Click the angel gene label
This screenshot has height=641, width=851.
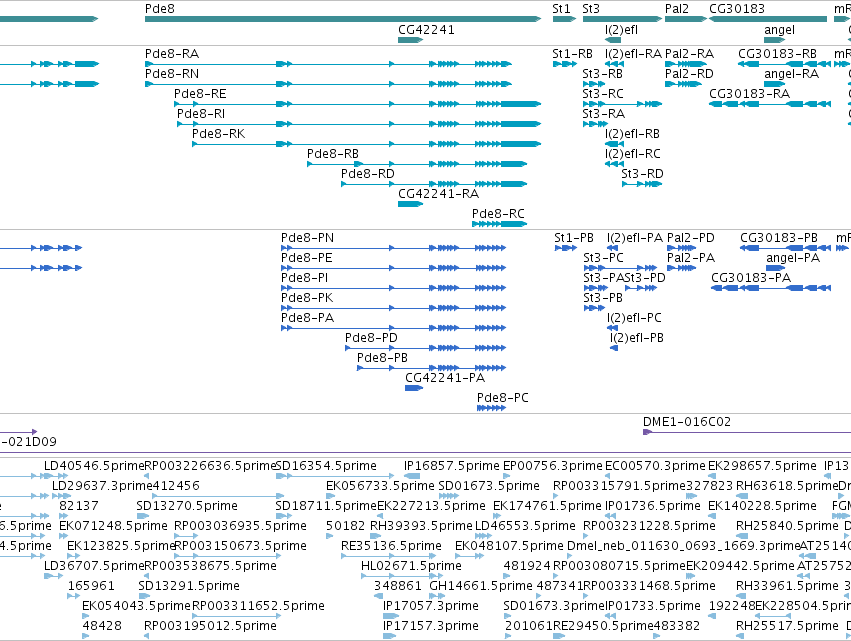pyautogui.click(x=779, y=30)
